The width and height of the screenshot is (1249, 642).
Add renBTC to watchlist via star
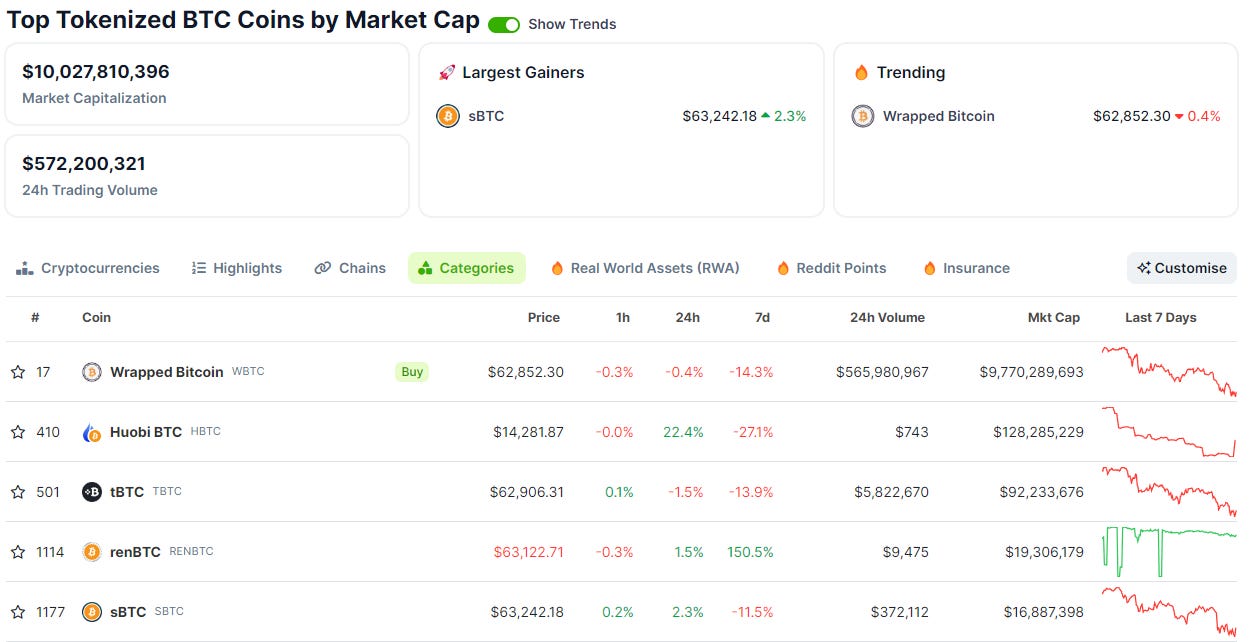(x=17, y=552)
